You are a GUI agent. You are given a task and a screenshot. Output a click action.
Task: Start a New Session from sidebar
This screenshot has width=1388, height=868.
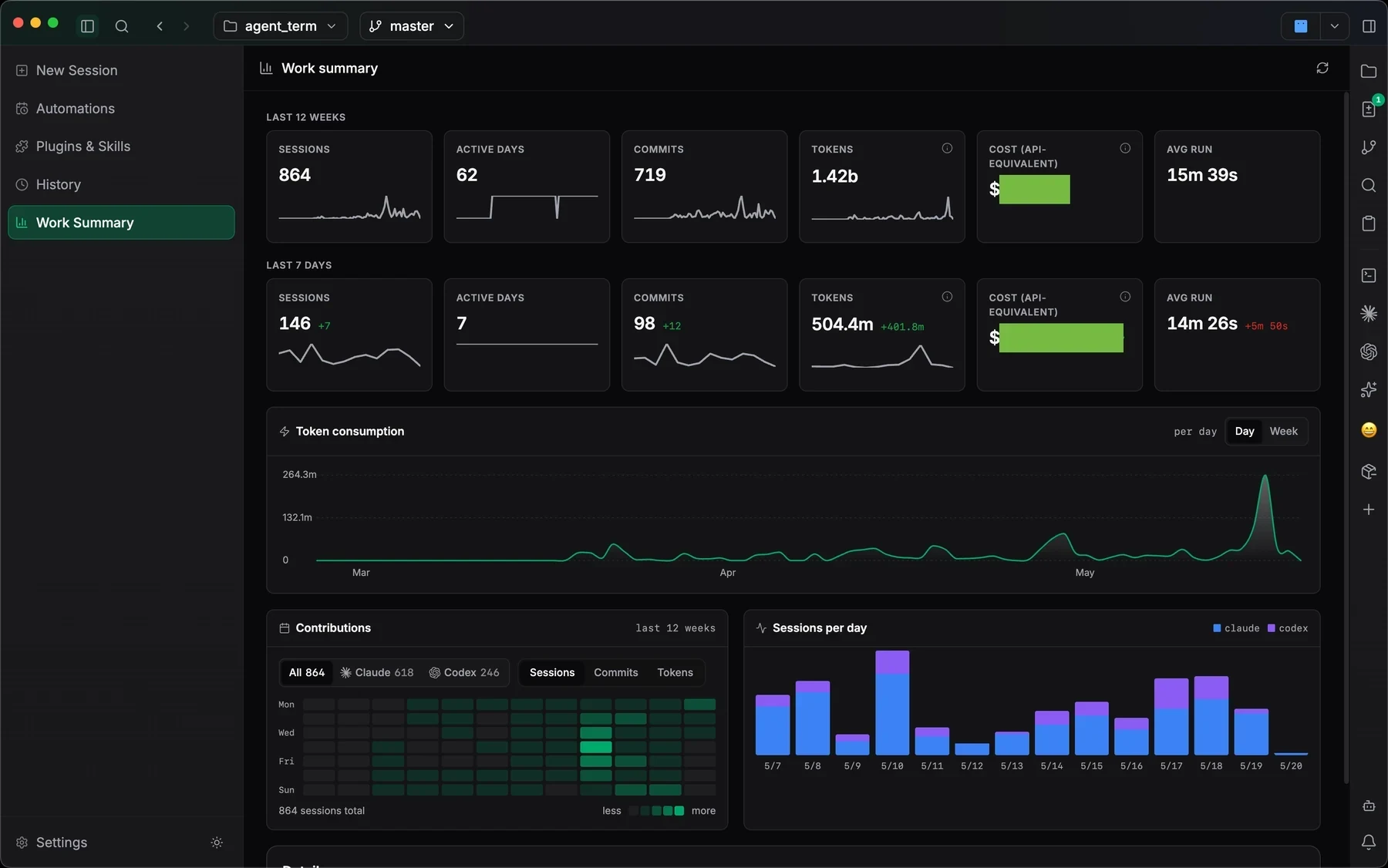(121, 70)
